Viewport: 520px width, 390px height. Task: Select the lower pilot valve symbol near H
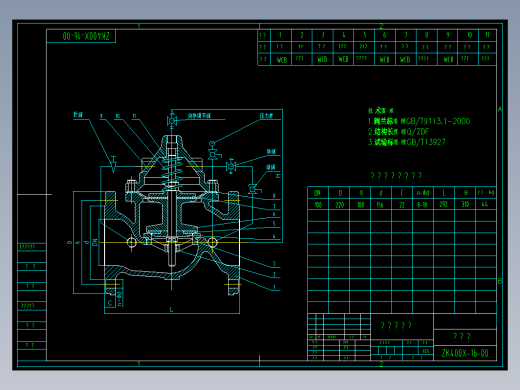(253, 189)
